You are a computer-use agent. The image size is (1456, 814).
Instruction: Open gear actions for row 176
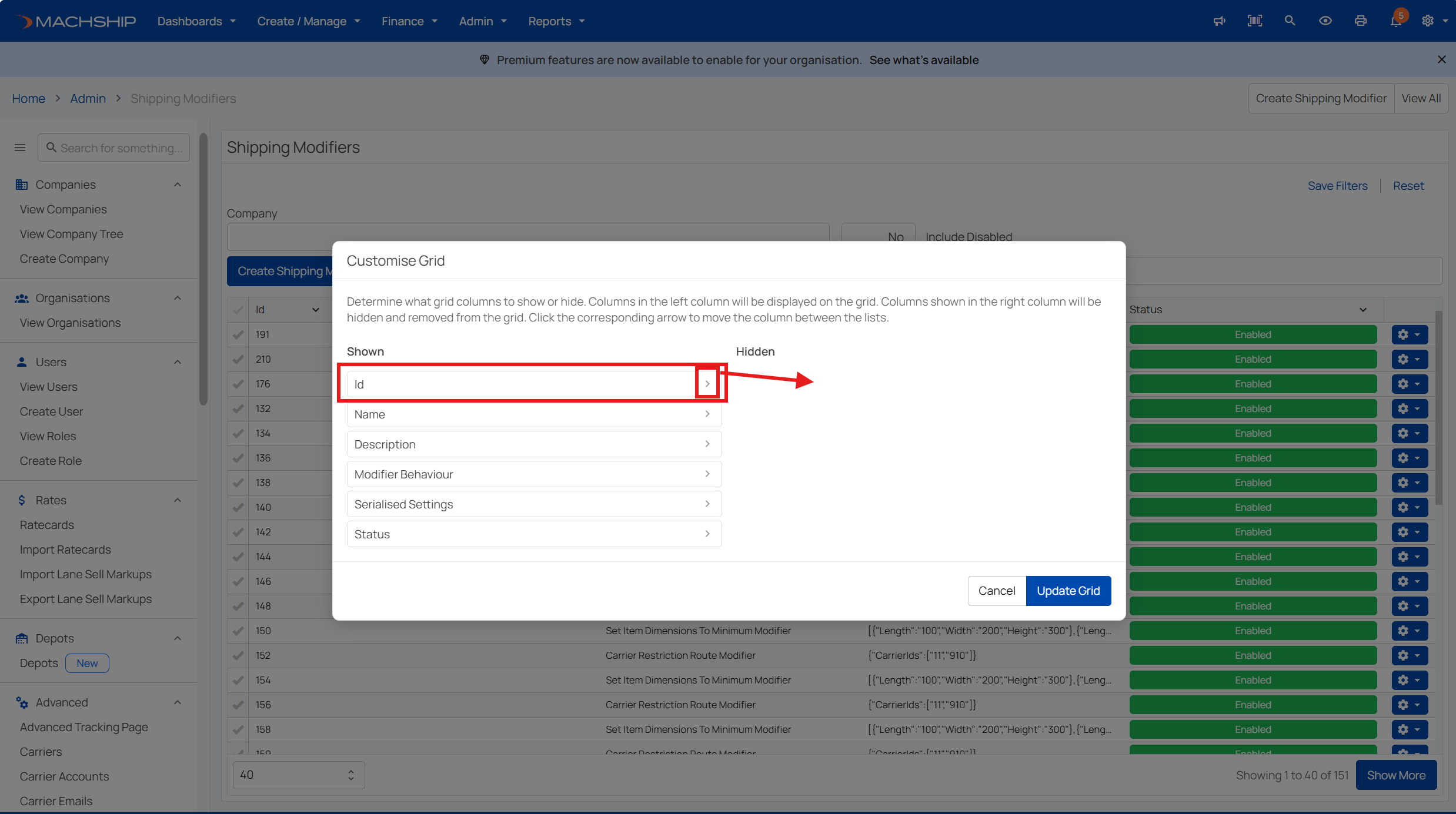1410,384
